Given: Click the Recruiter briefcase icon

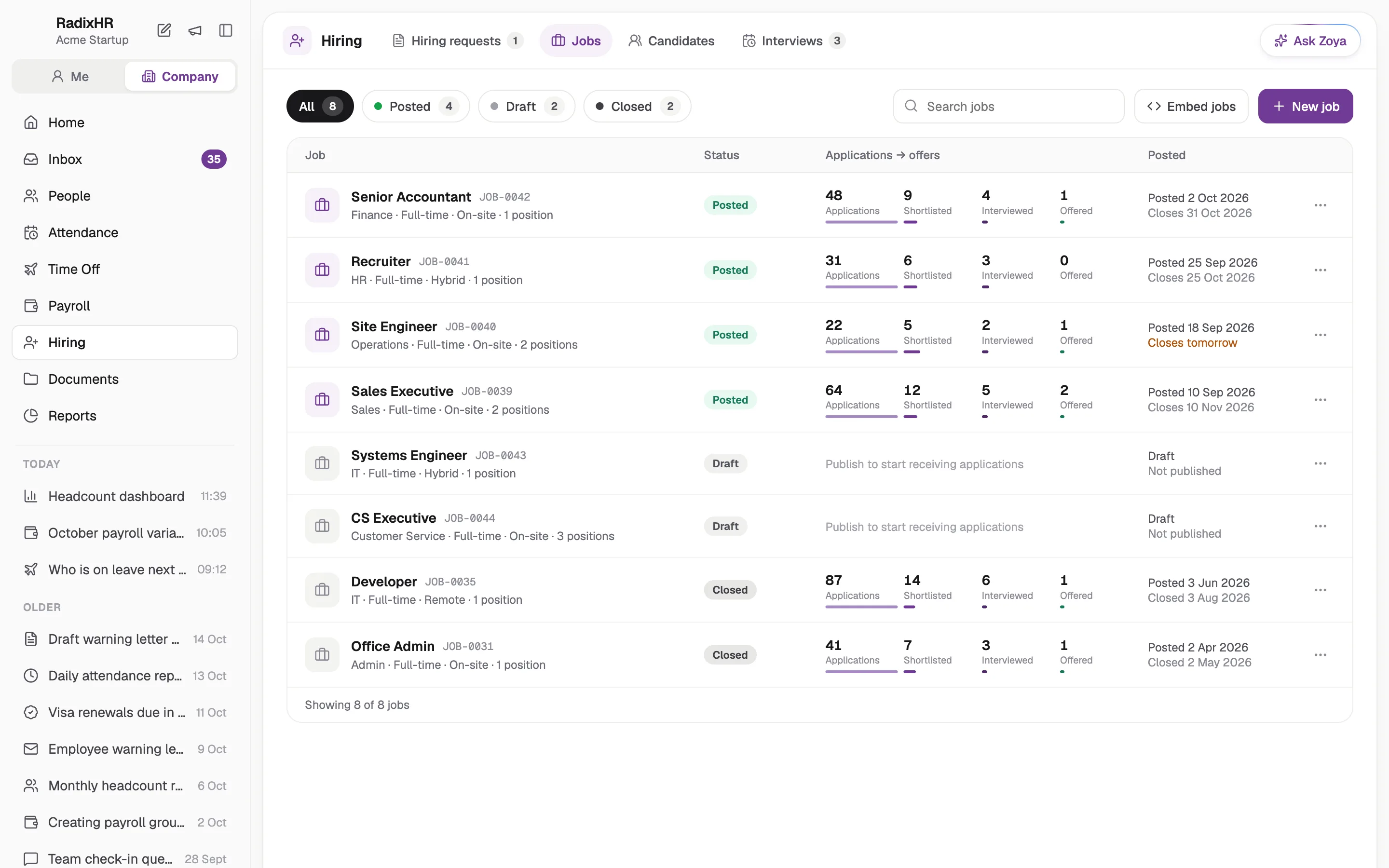Looking at the screenshot, I should coord(322,270).
